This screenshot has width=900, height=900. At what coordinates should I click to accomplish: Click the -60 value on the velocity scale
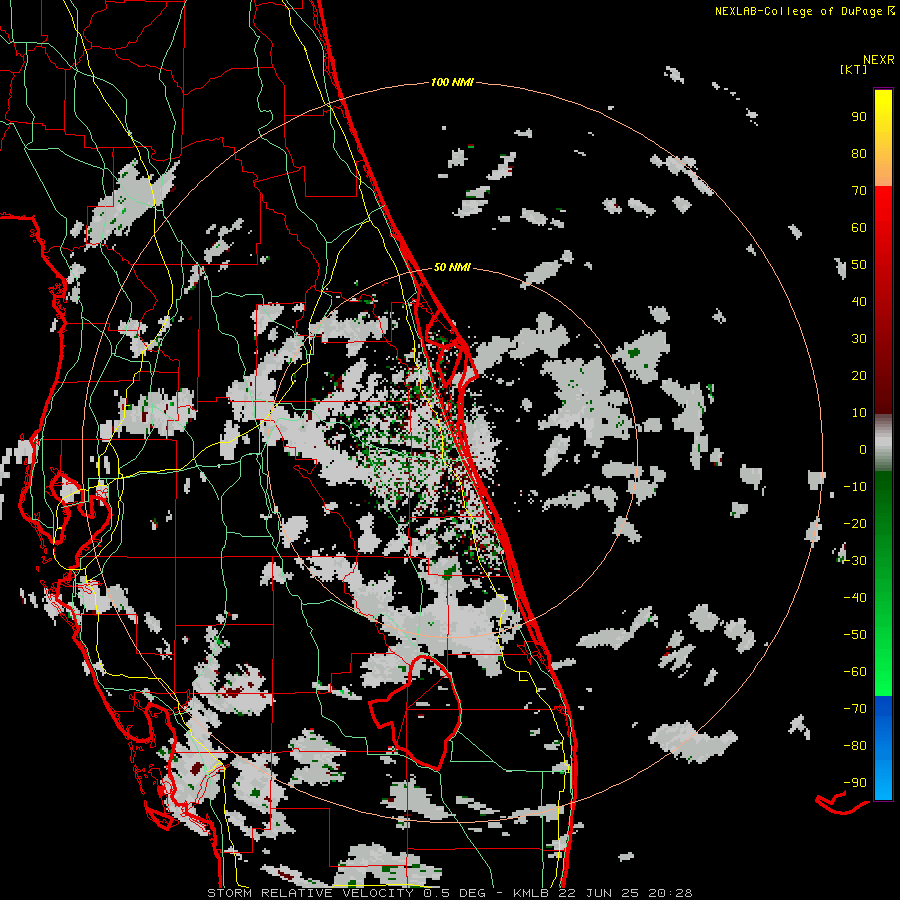pos(855,672)
